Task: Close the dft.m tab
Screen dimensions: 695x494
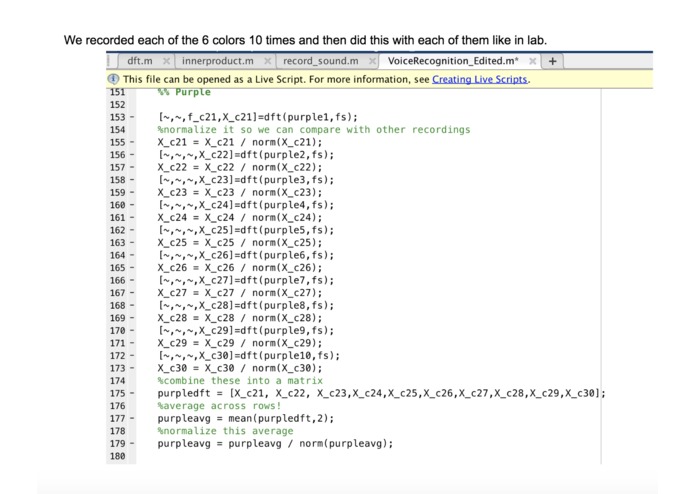Action: (x=166, y=61)
